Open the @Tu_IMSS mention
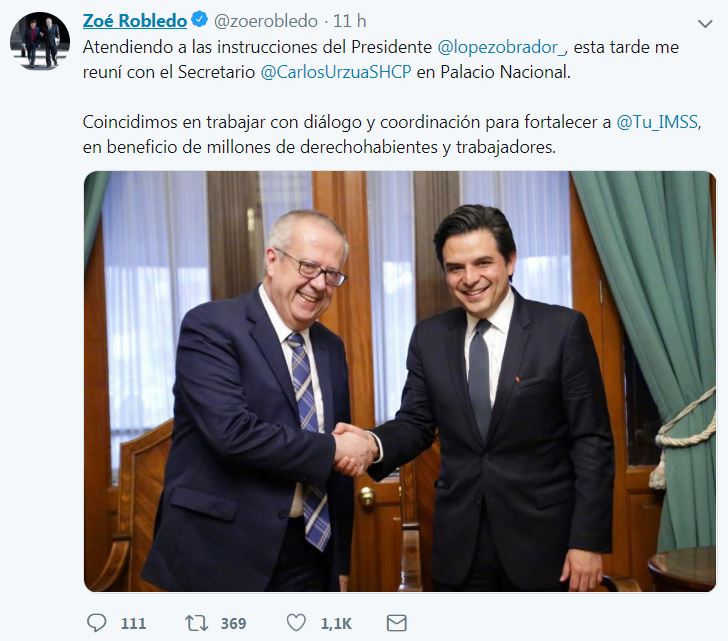The height and width of the screenshot is (641, 728). click(x=657, y=122)
